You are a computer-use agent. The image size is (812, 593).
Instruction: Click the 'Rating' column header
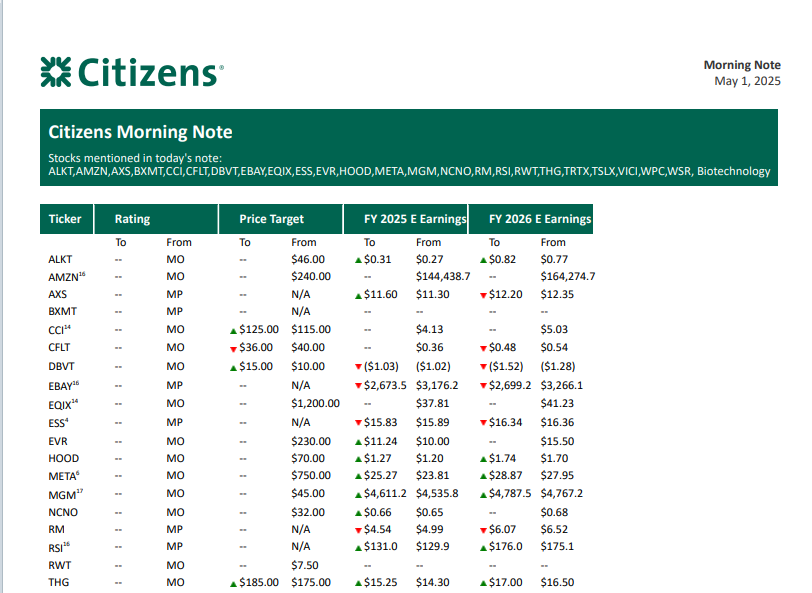point(156,219)
